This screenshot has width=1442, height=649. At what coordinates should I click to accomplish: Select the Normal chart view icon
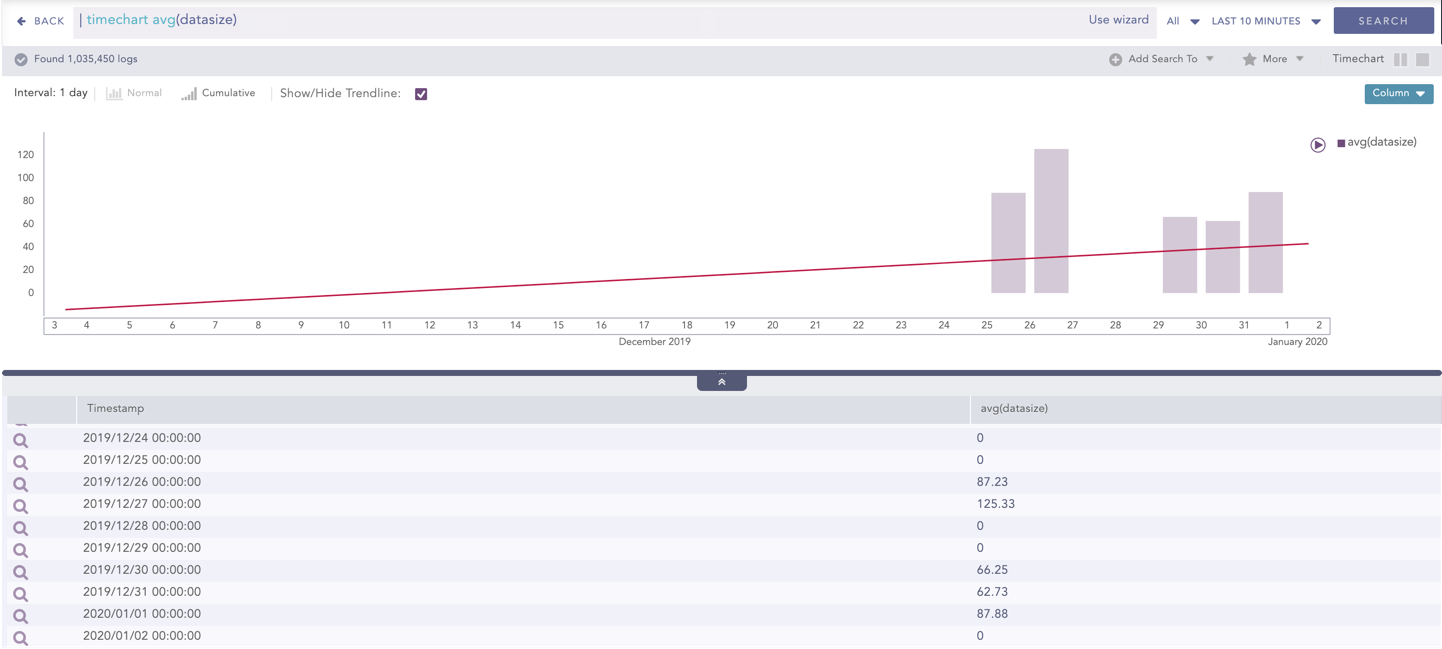coord(114,92)
